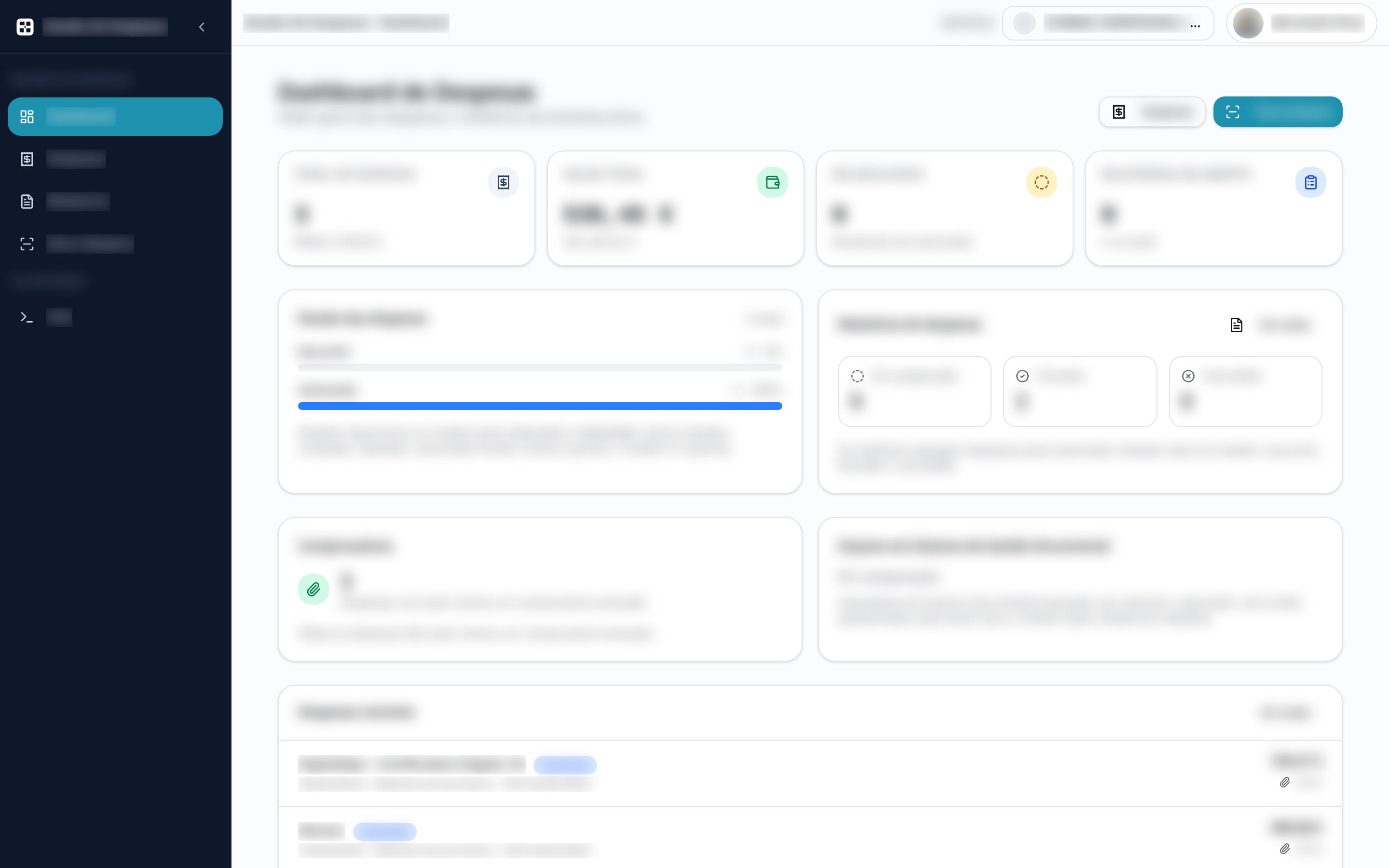This screenshot has width=1389, height=868.
Task: Select the check-circle approved status tile
Action: click(x=1080, y=392)
